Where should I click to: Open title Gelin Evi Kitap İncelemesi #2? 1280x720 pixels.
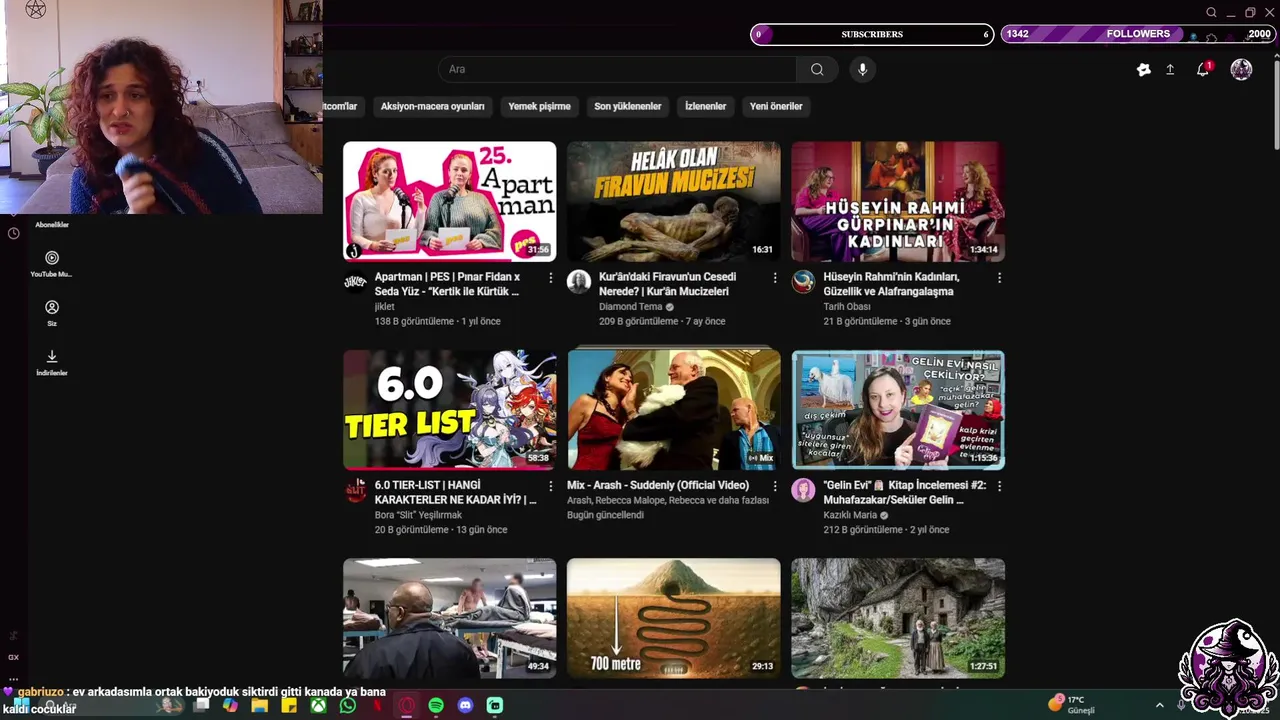904,492
